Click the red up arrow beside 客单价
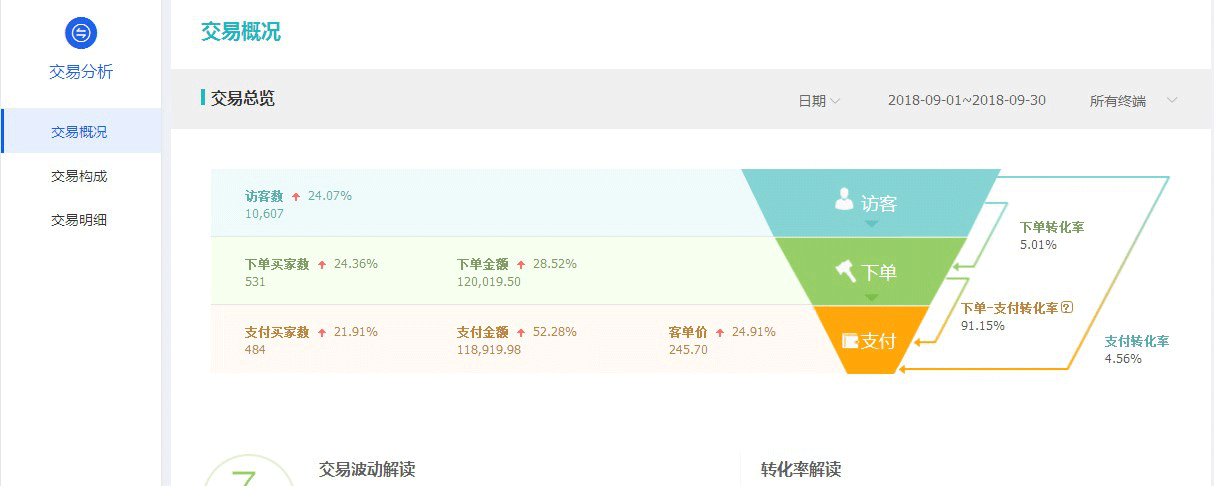Viewport: 1214px width, 486px height. [720, 333]
